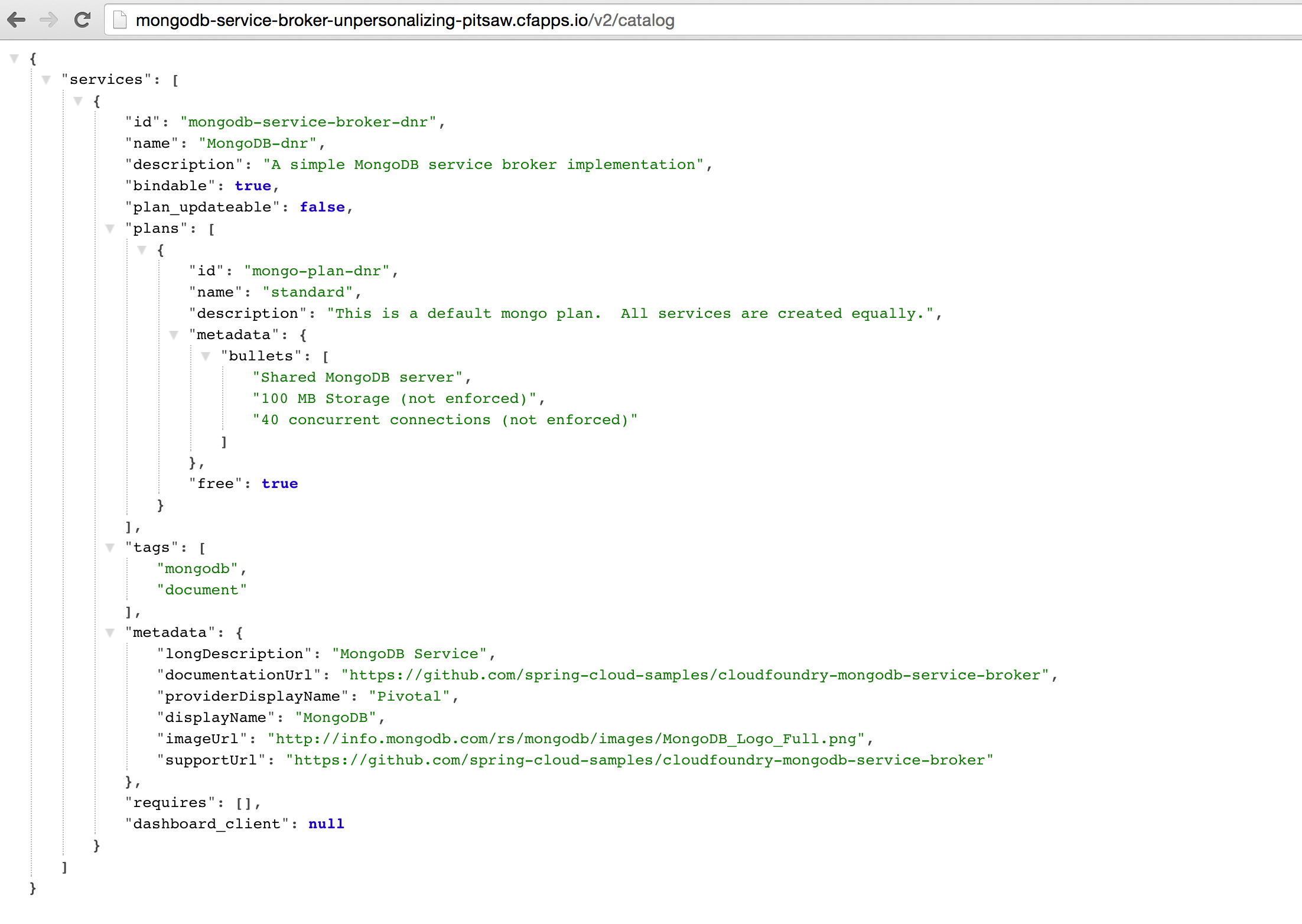Click the "plans" key label

[x=156, y=229]
